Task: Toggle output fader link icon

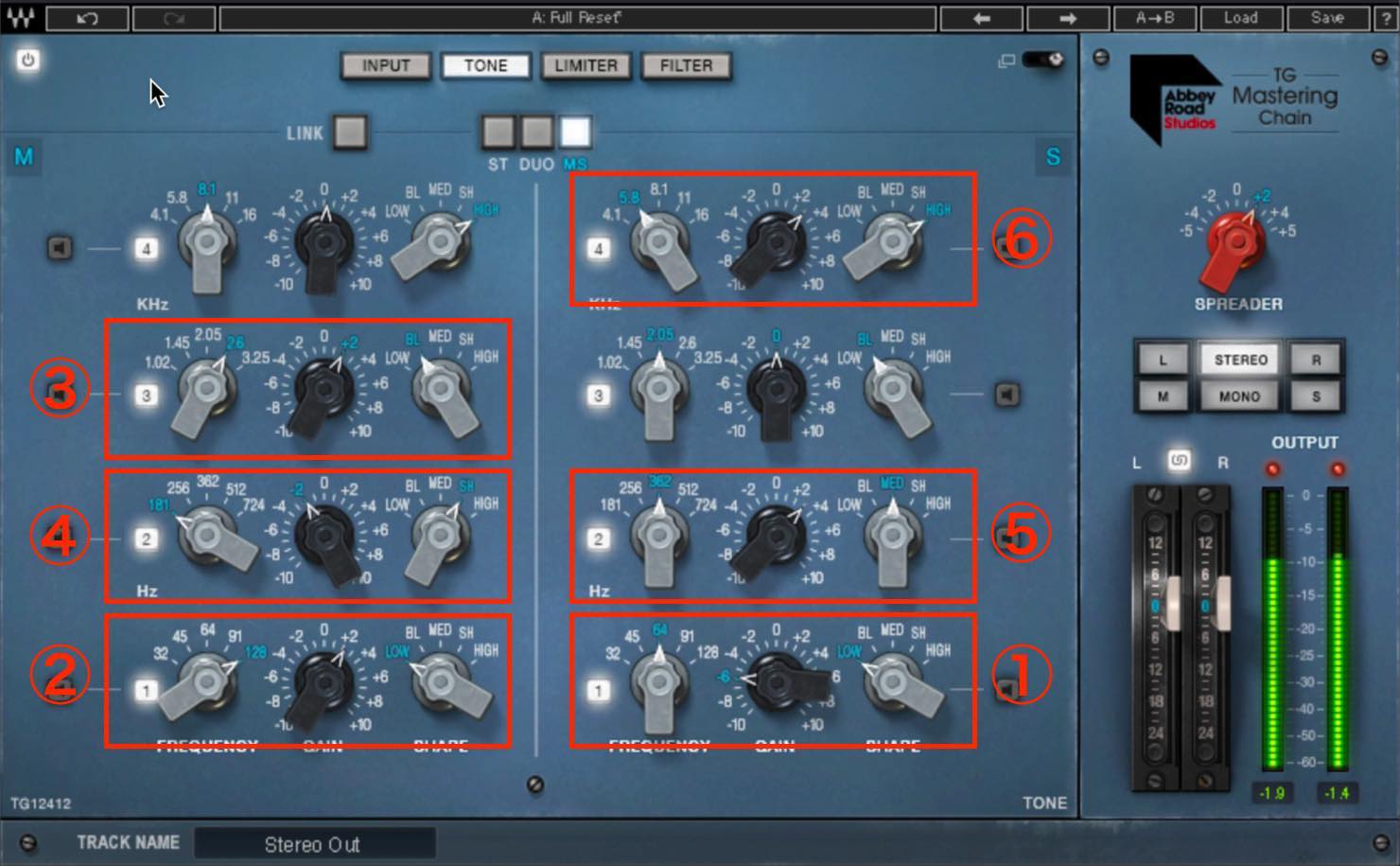Action: pyautogui.click(x=1179, y=461)
